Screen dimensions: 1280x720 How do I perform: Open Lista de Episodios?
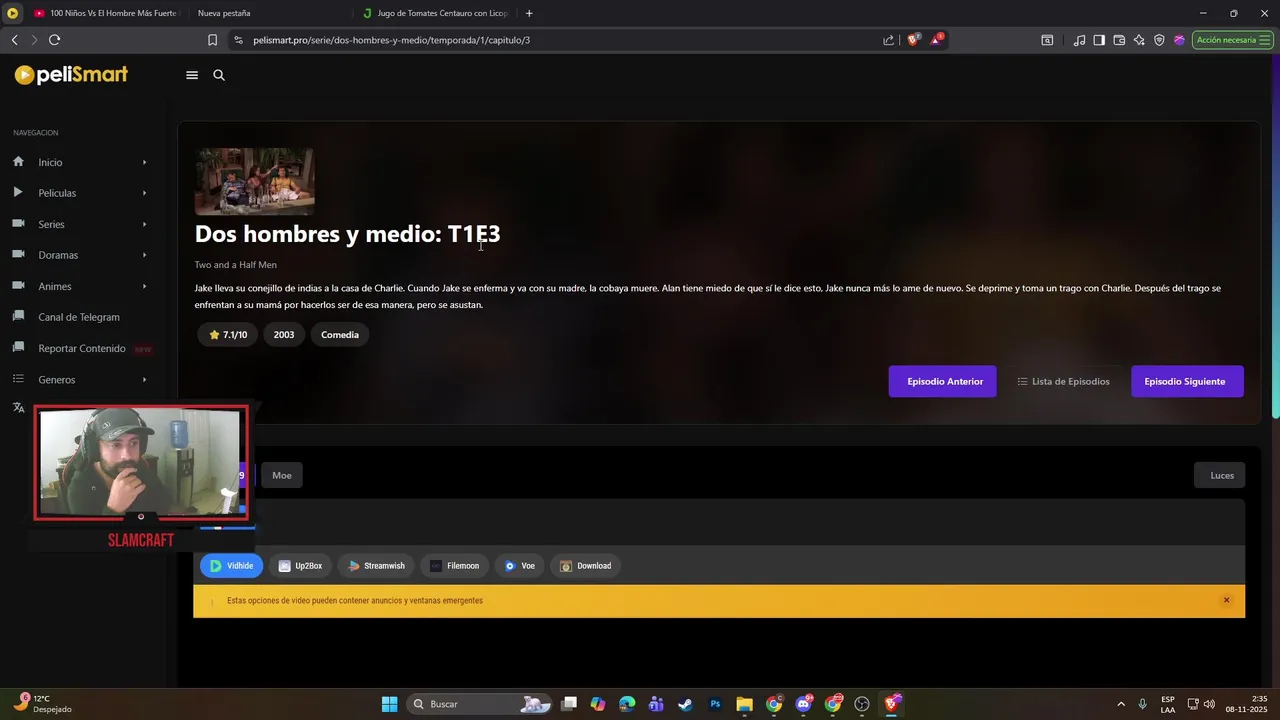tap(1063, 381)
